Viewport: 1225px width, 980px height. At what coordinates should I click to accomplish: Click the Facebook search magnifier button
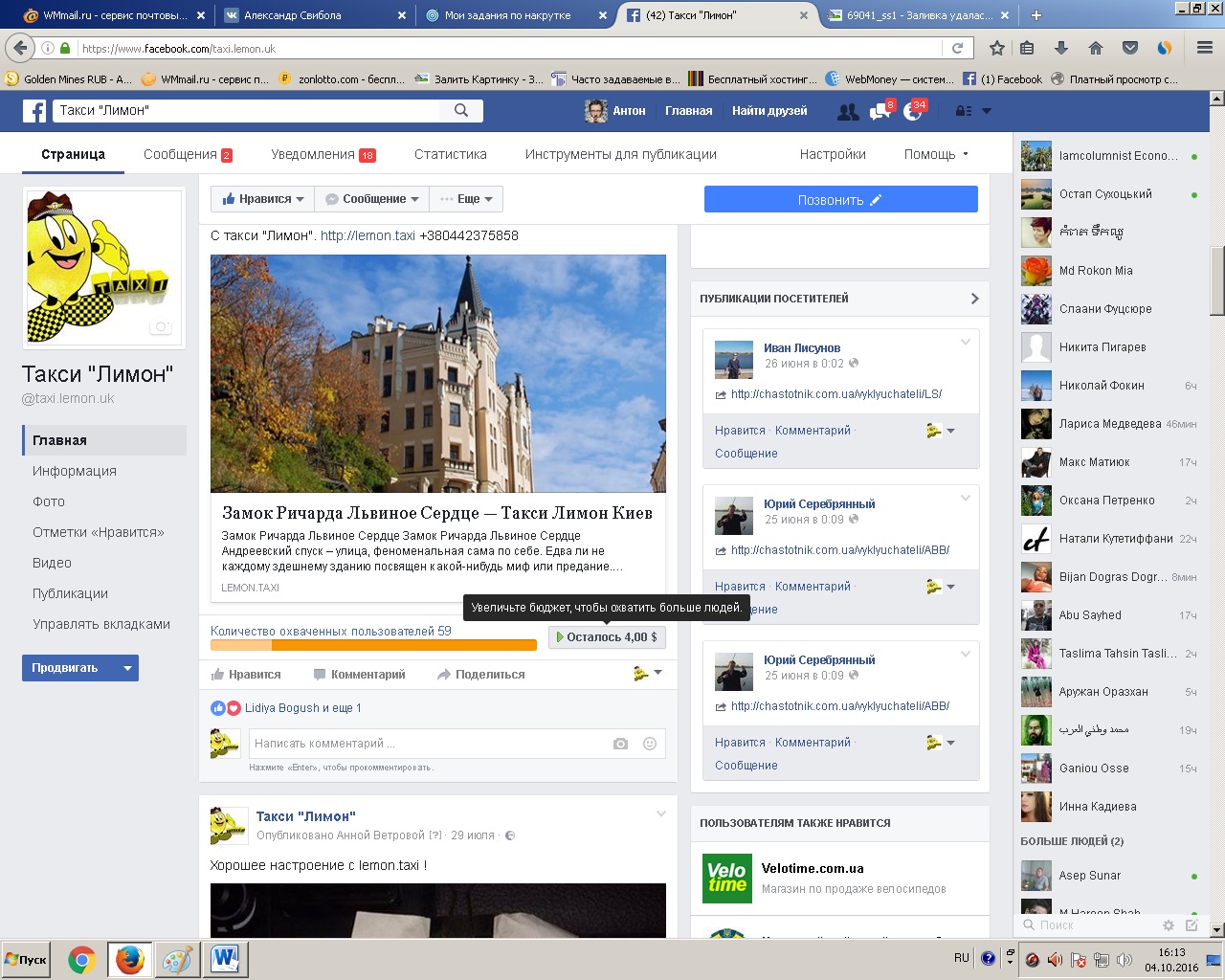(461, 111)
